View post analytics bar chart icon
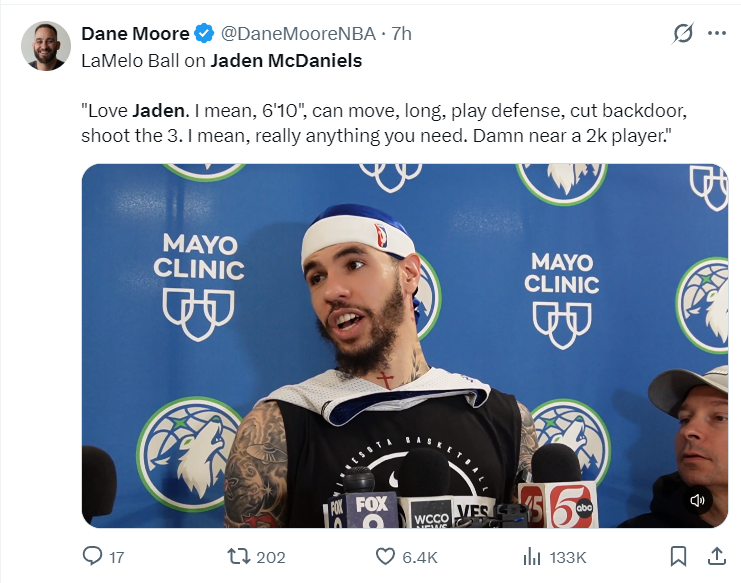The image size is (741, 583). (x=532, y=557)
